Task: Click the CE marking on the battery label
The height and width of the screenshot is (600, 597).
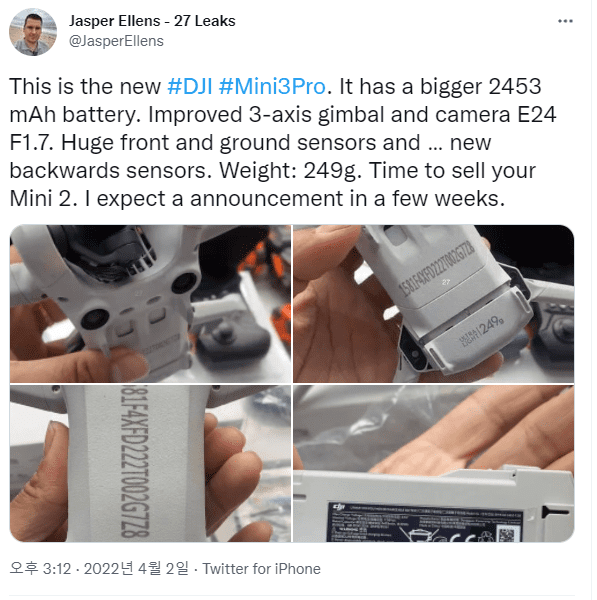Action: pos(461,536)
